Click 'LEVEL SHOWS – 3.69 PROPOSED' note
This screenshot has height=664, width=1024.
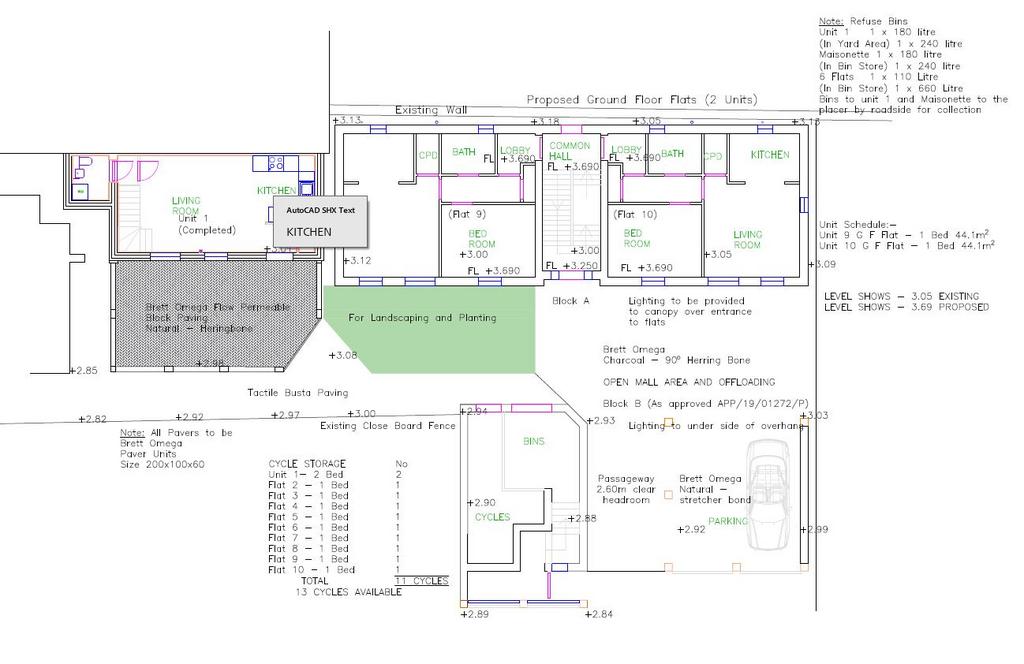click(906, 307)
